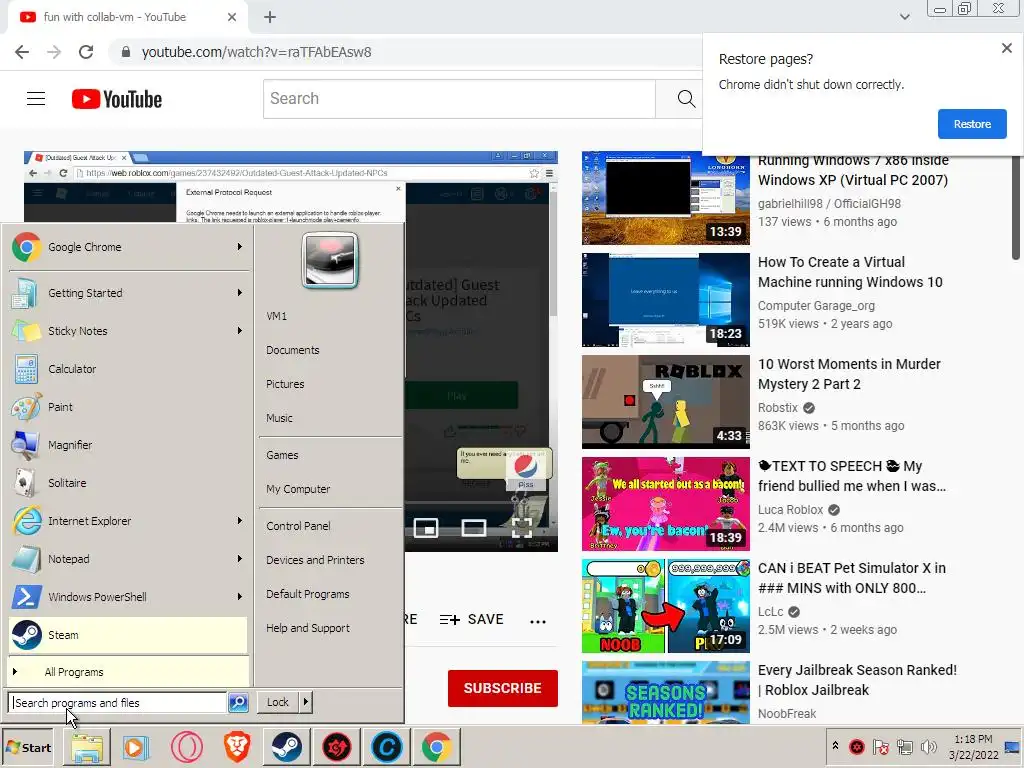Launch Brave browser from taskbar
The height and width of the screenshot is (768, 1024).
[237, 747]
